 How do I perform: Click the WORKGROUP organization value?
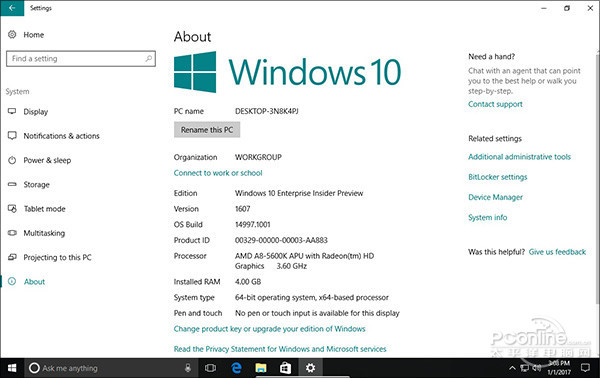pos(258,157)
